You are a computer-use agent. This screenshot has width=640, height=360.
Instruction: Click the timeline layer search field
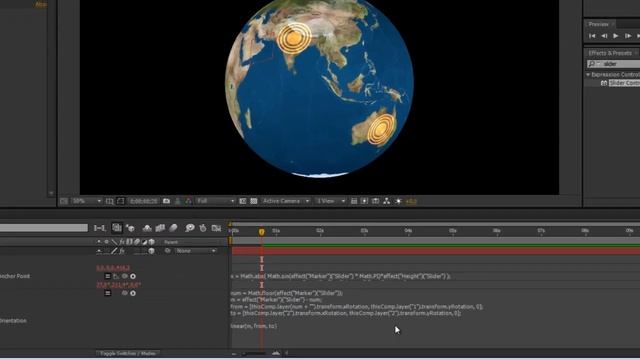coord(44,228)
